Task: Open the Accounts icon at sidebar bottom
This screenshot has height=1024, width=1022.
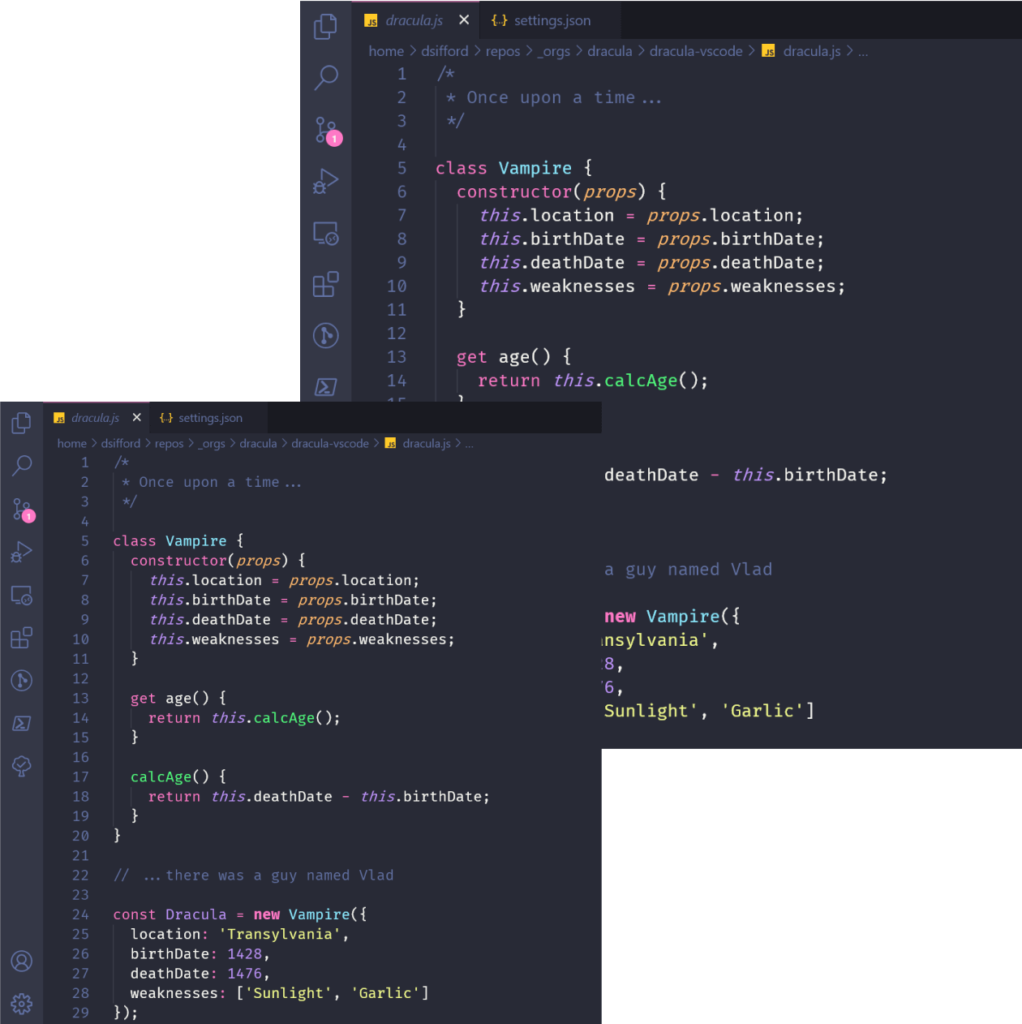Action: [21, 961]
